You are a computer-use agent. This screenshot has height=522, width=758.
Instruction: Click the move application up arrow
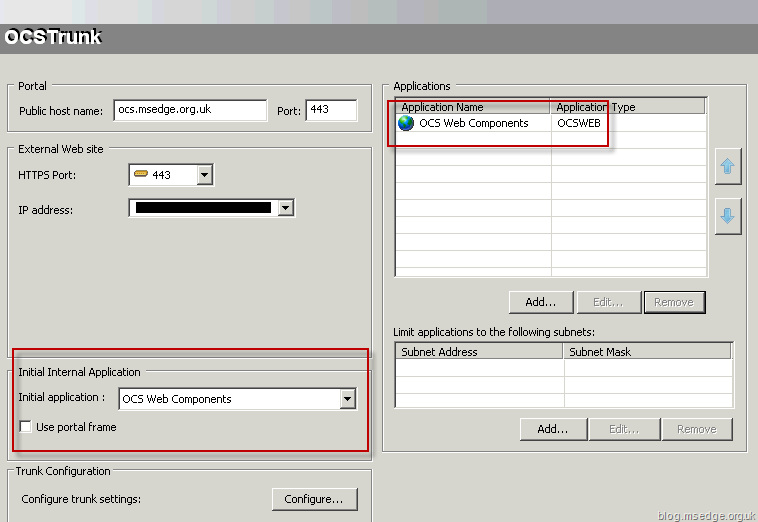pyautogui.click(x=728, y=166)
